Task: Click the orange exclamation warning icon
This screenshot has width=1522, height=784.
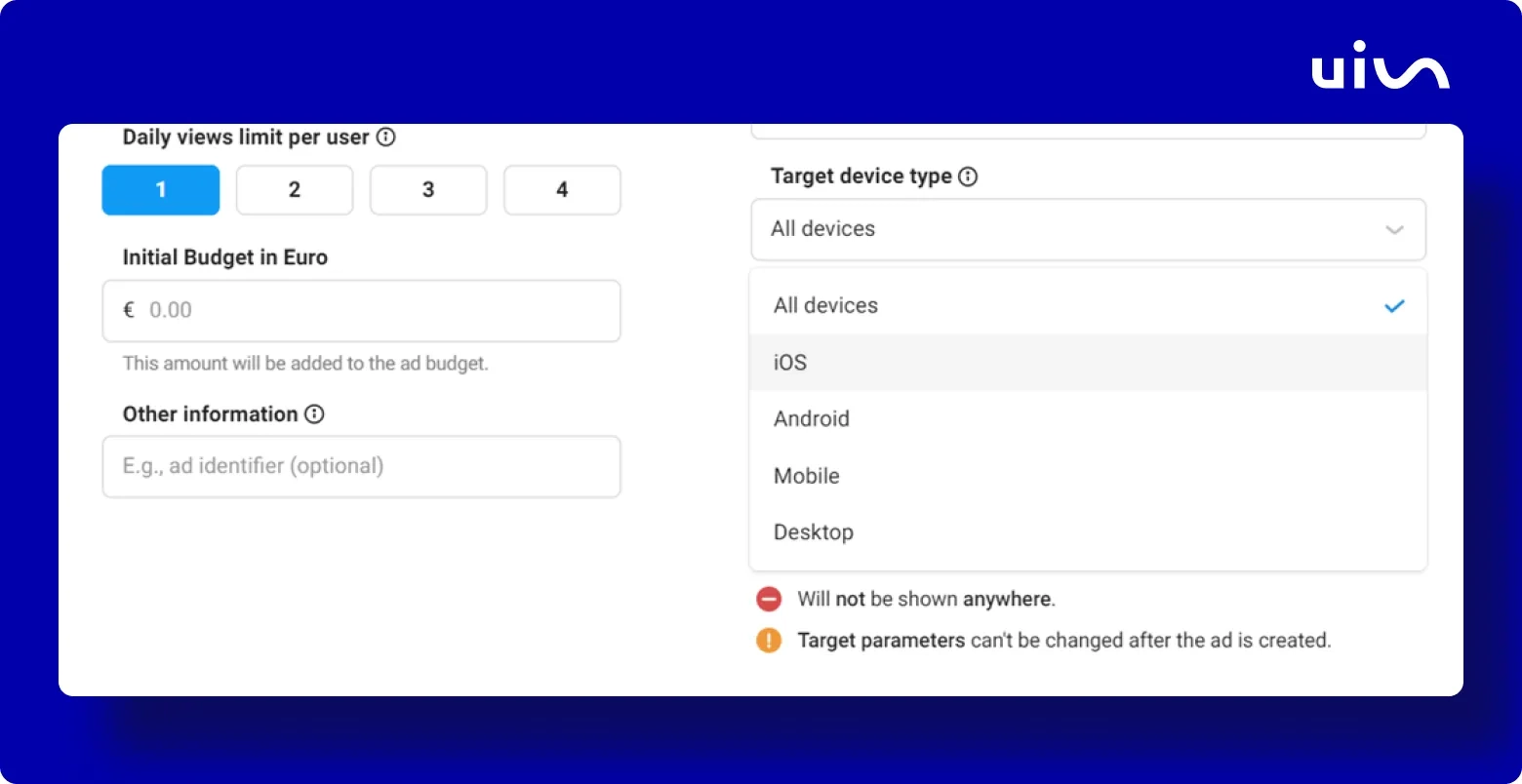Action: click(769, 641)
